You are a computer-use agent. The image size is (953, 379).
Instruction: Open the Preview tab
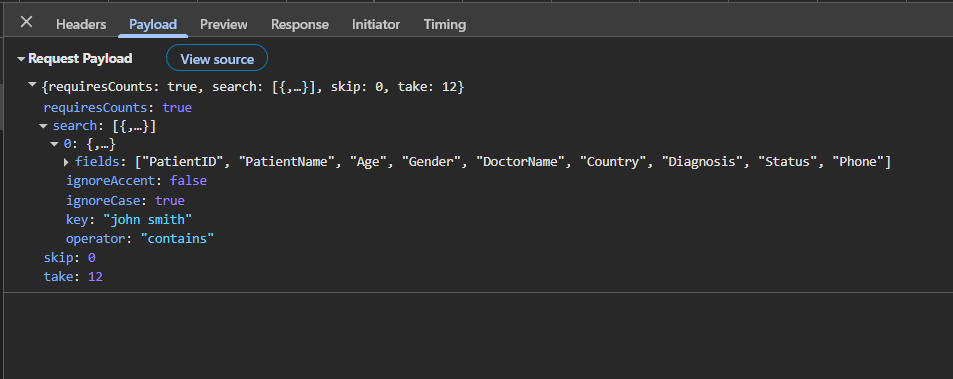point(224,24)
